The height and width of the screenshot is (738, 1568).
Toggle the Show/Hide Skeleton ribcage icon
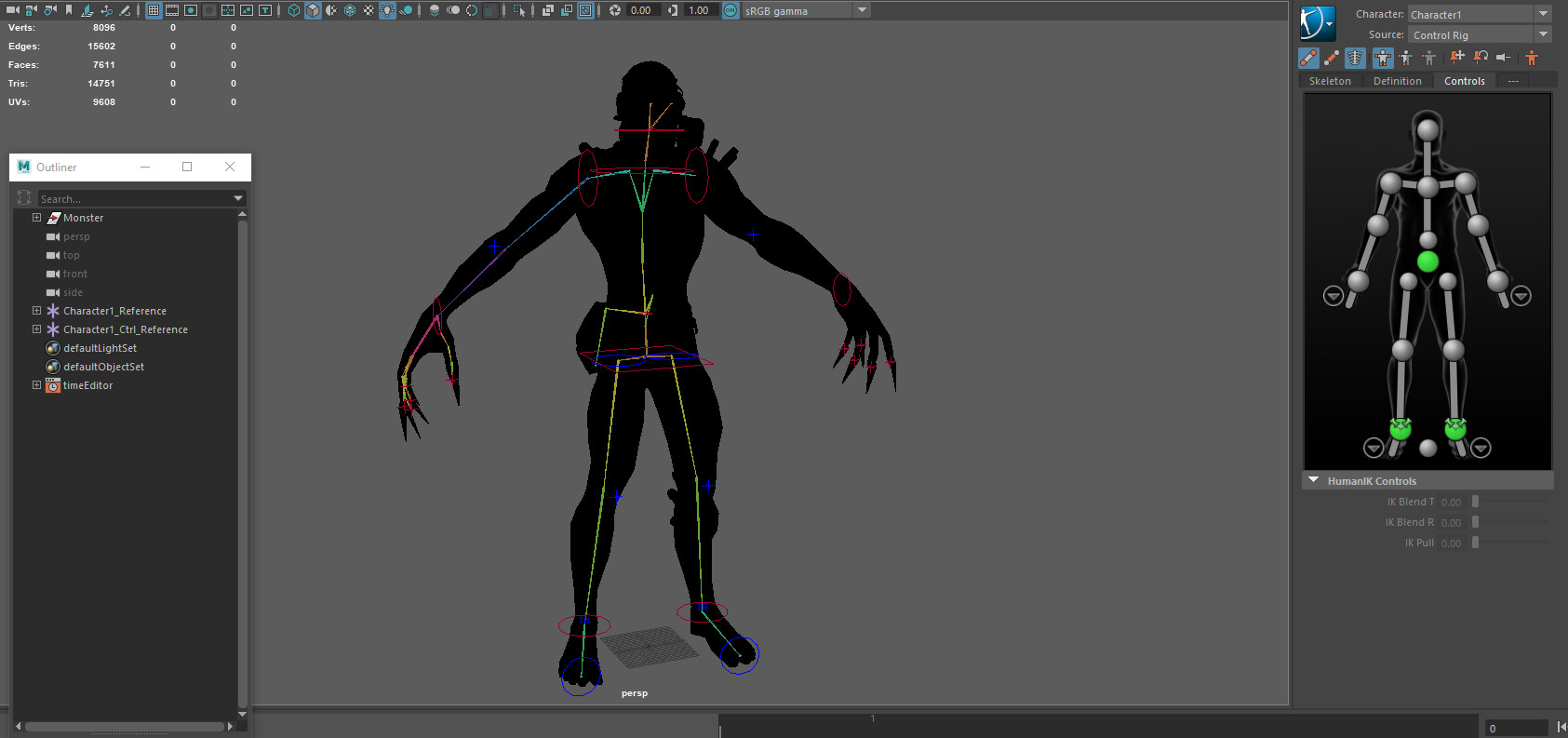(1355, 58)
